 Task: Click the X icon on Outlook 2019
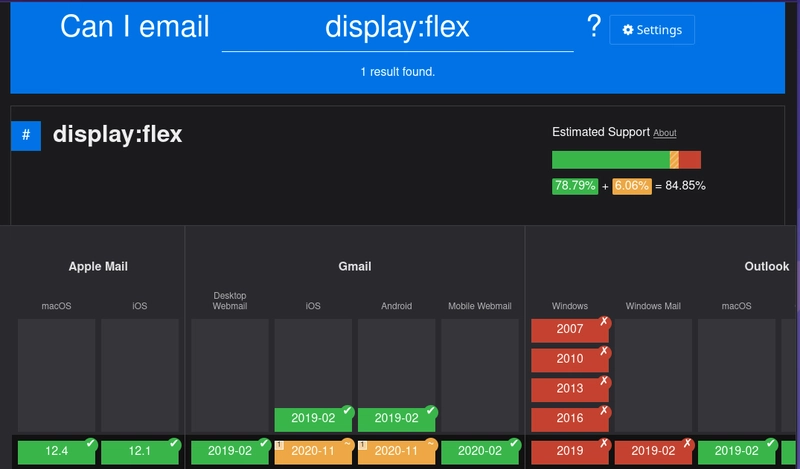[x=604, y=443]
